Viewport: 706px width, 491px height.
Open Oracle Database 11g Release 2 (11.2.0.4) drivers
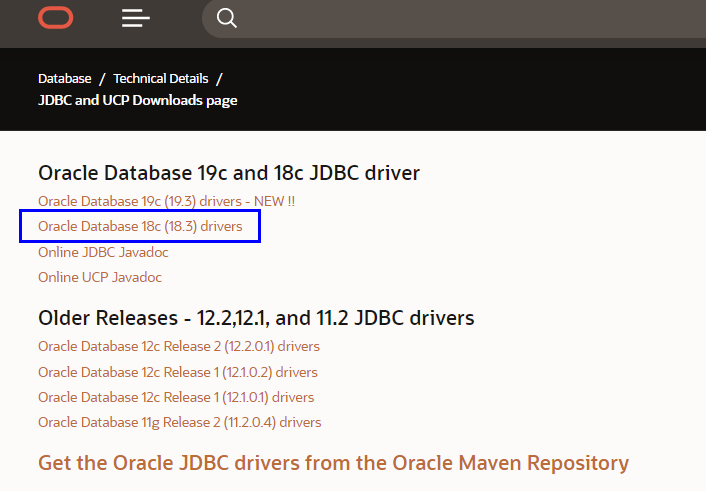[x=180, y=423]
